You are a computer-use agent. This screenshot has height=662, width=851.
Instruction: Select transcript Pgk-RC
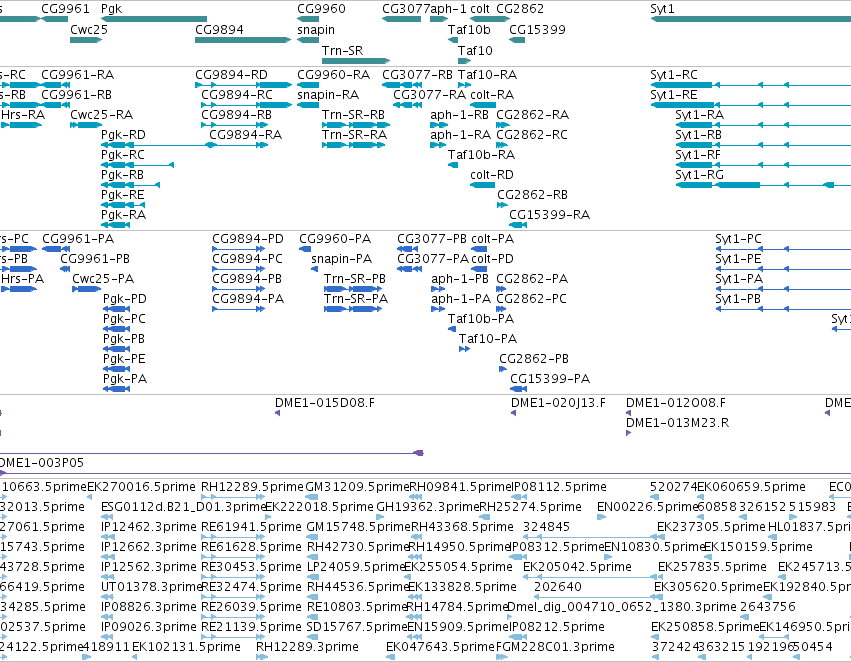tap(123, 155)
